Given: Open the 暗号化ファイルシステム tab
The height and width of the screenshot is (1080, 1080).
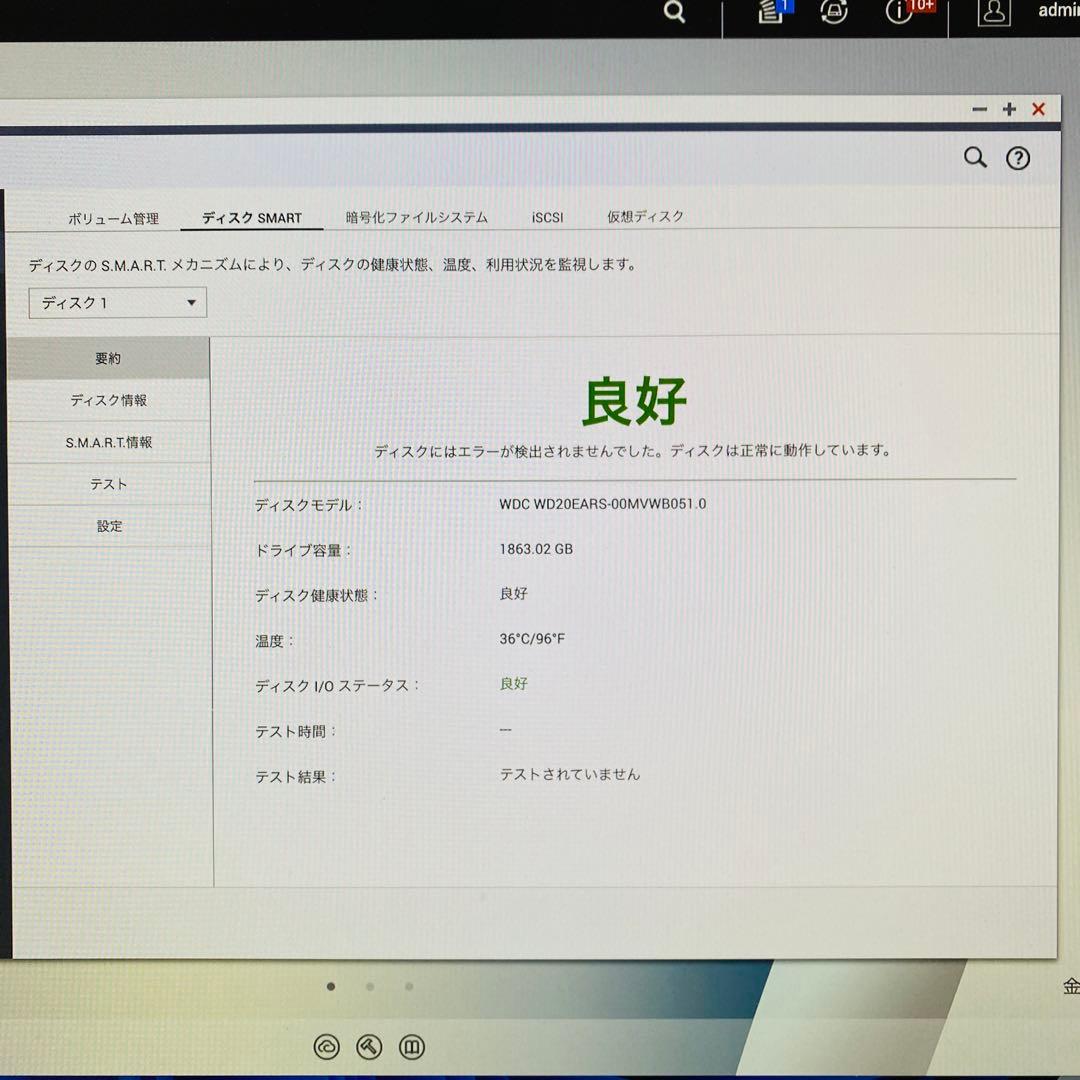Looking at the screenshot, I should (417, 218).
